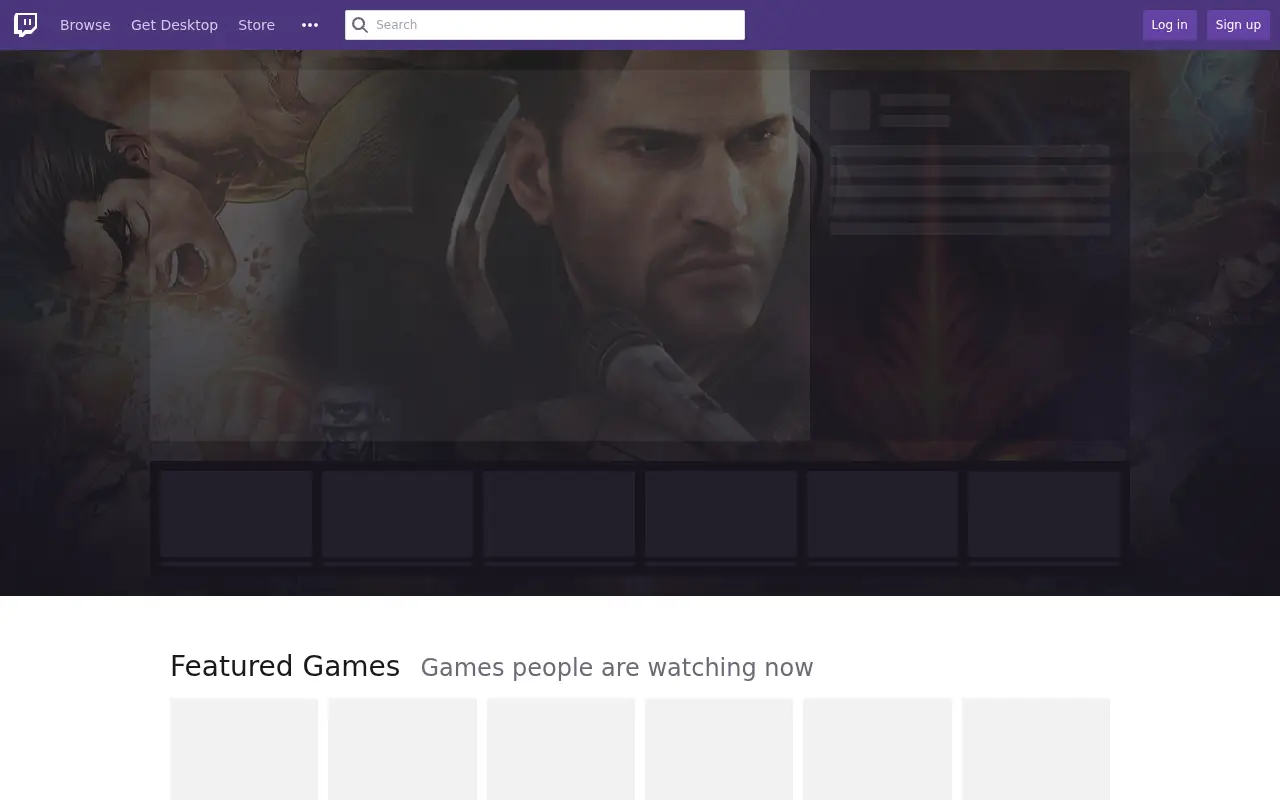
Task: Open the Browse menu item
Action: (x=85, y=25)
